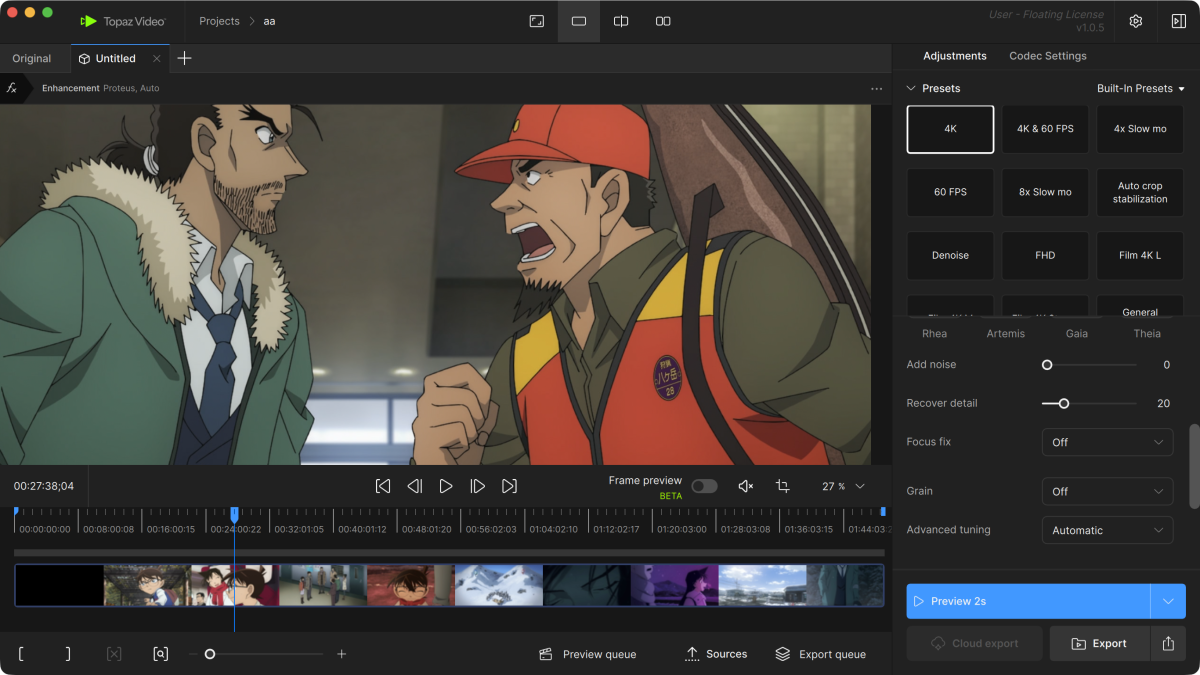Screen dimensions: 1200x675
Task: Open the Built-In Presets dropdown
Action: click(x=1140, y=88)
